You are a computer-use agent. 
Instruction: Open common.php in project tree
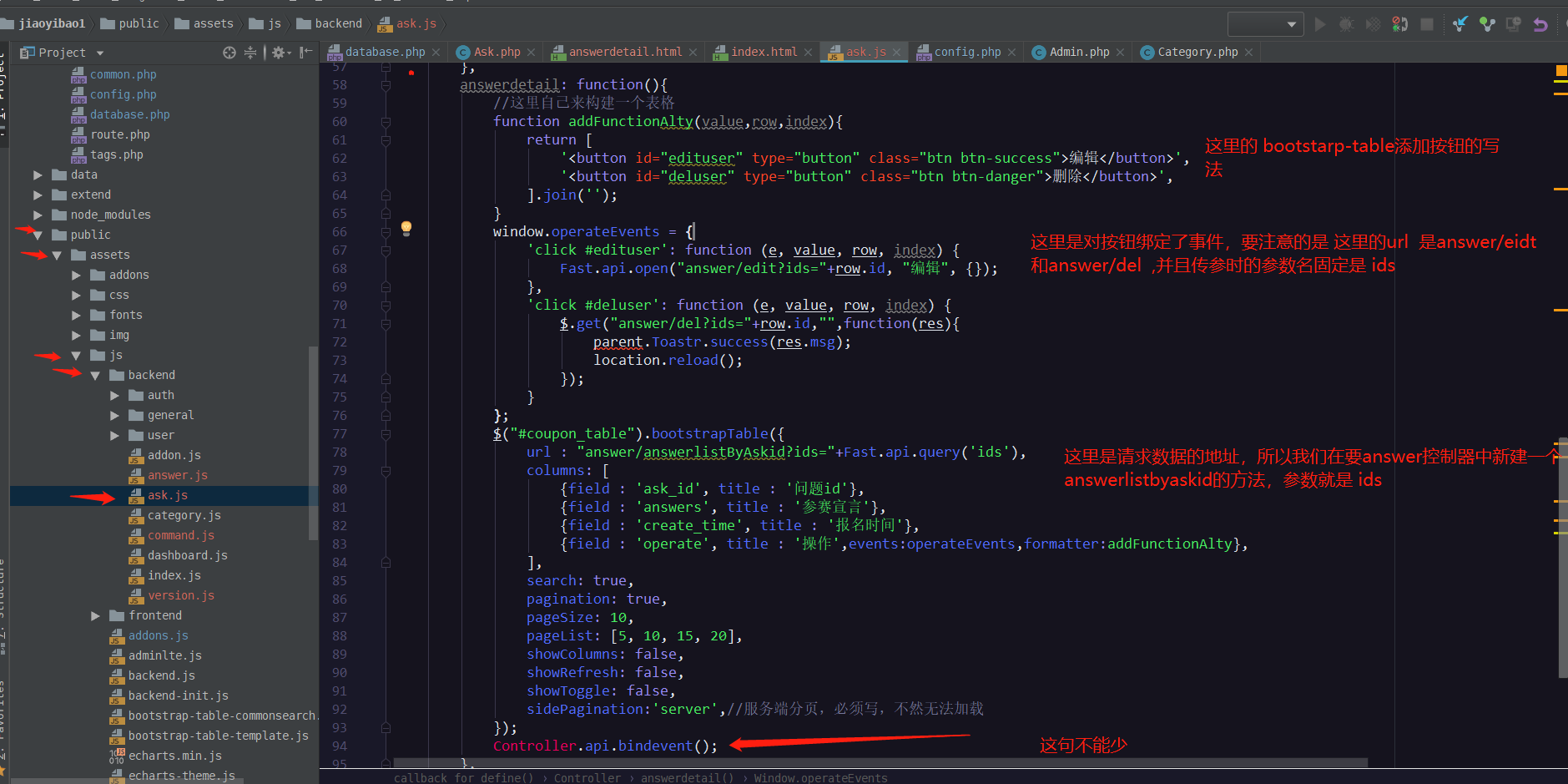[123, 75]
